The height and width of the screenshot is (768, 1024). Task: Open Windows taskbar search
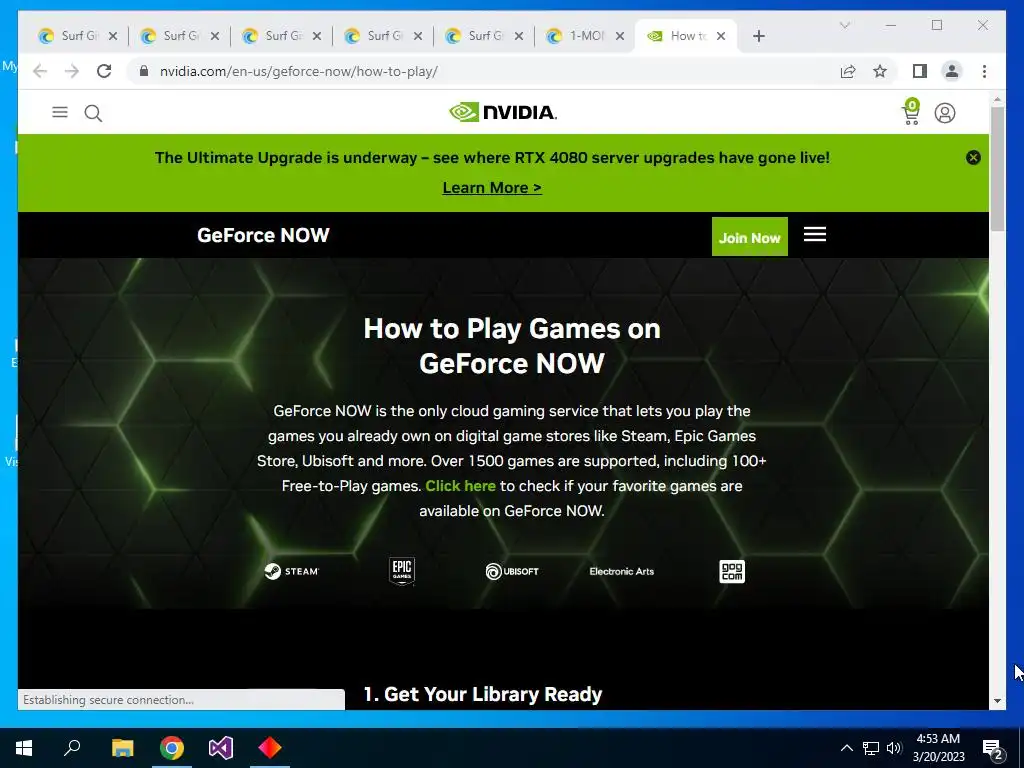coord(72,748)
